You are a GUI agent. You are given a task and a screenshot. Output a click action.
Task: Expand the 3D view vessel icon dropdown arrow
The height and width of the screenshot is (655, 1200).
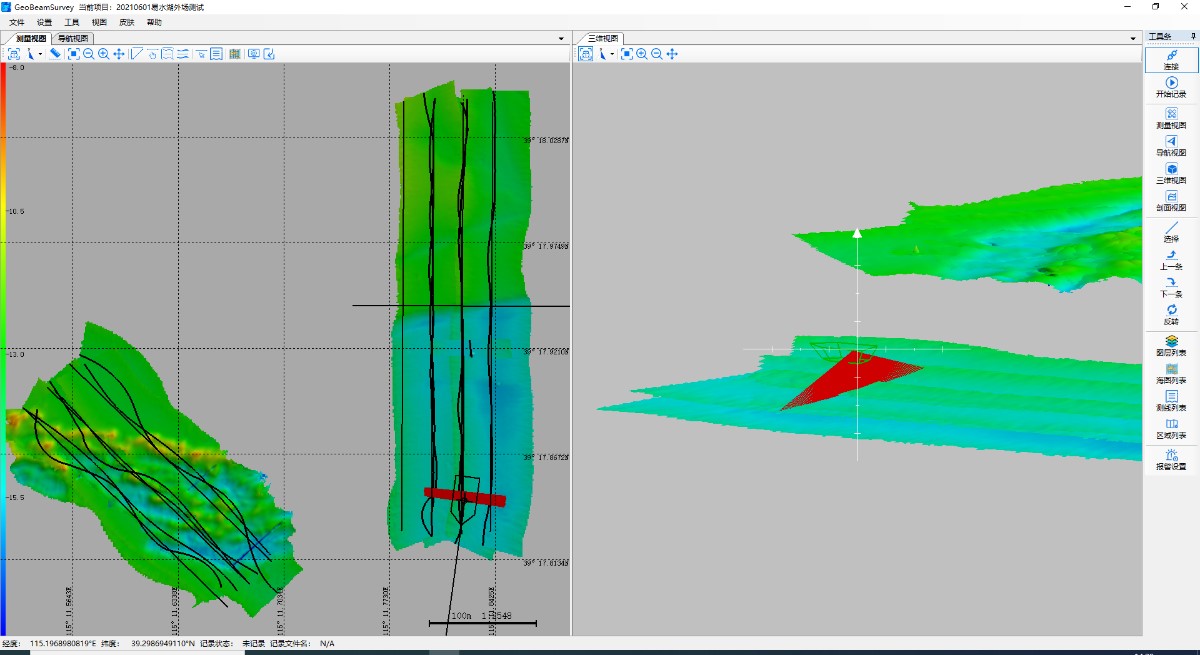(612, 54)
